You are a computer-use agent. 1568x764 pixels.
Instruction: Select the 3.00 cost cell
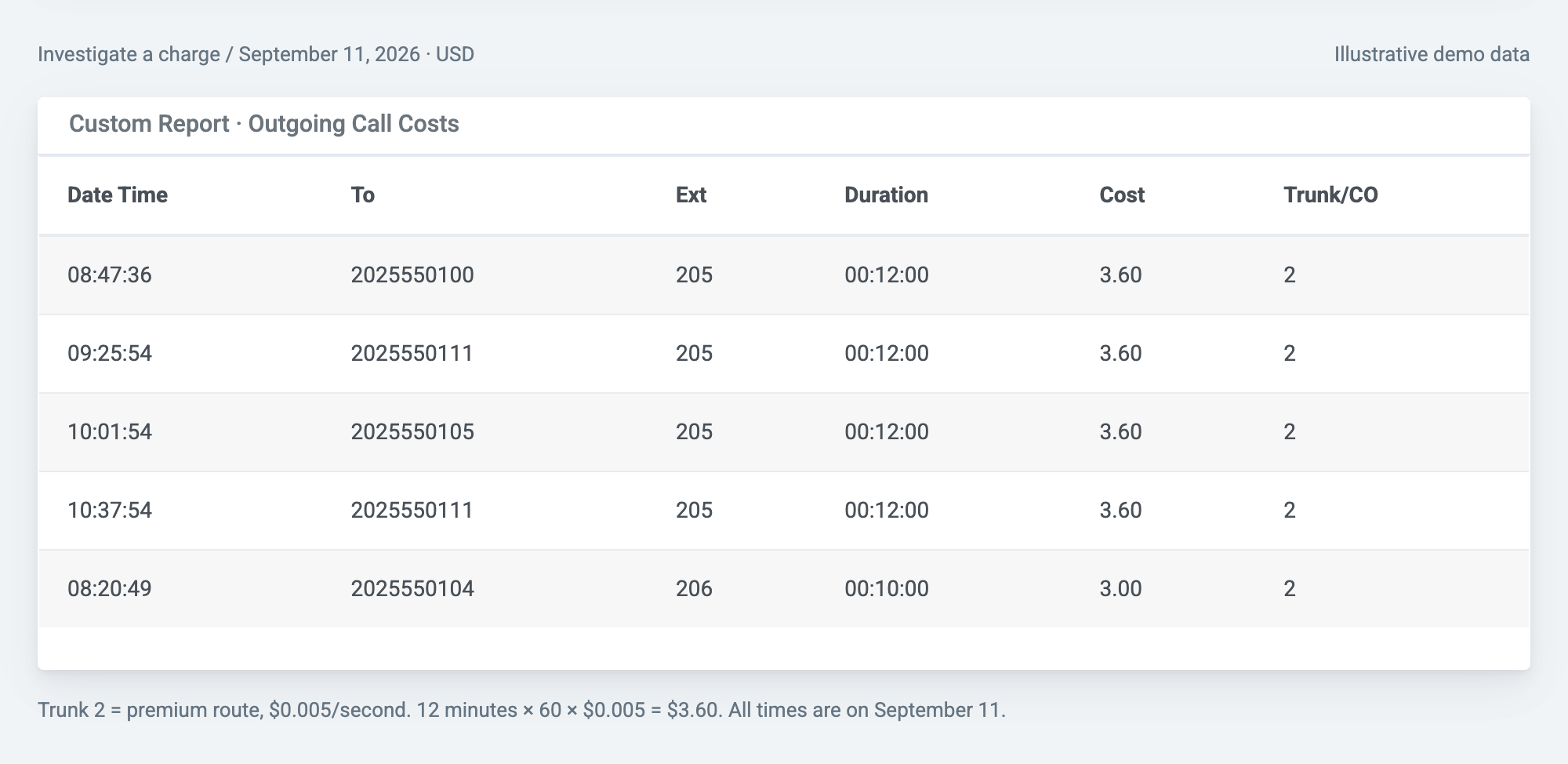(1120, 589)
